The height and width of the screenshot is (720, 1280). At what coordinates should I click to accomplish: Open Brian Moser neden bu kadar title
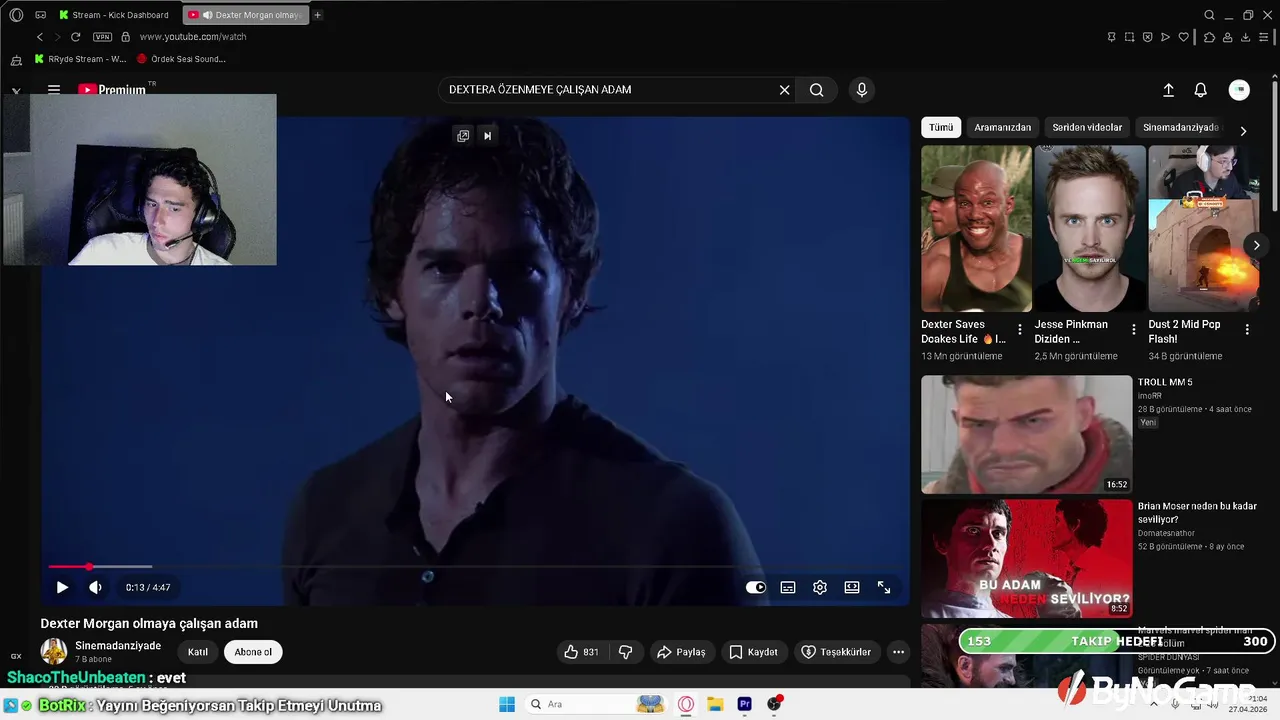click(x=1197, y=513)
